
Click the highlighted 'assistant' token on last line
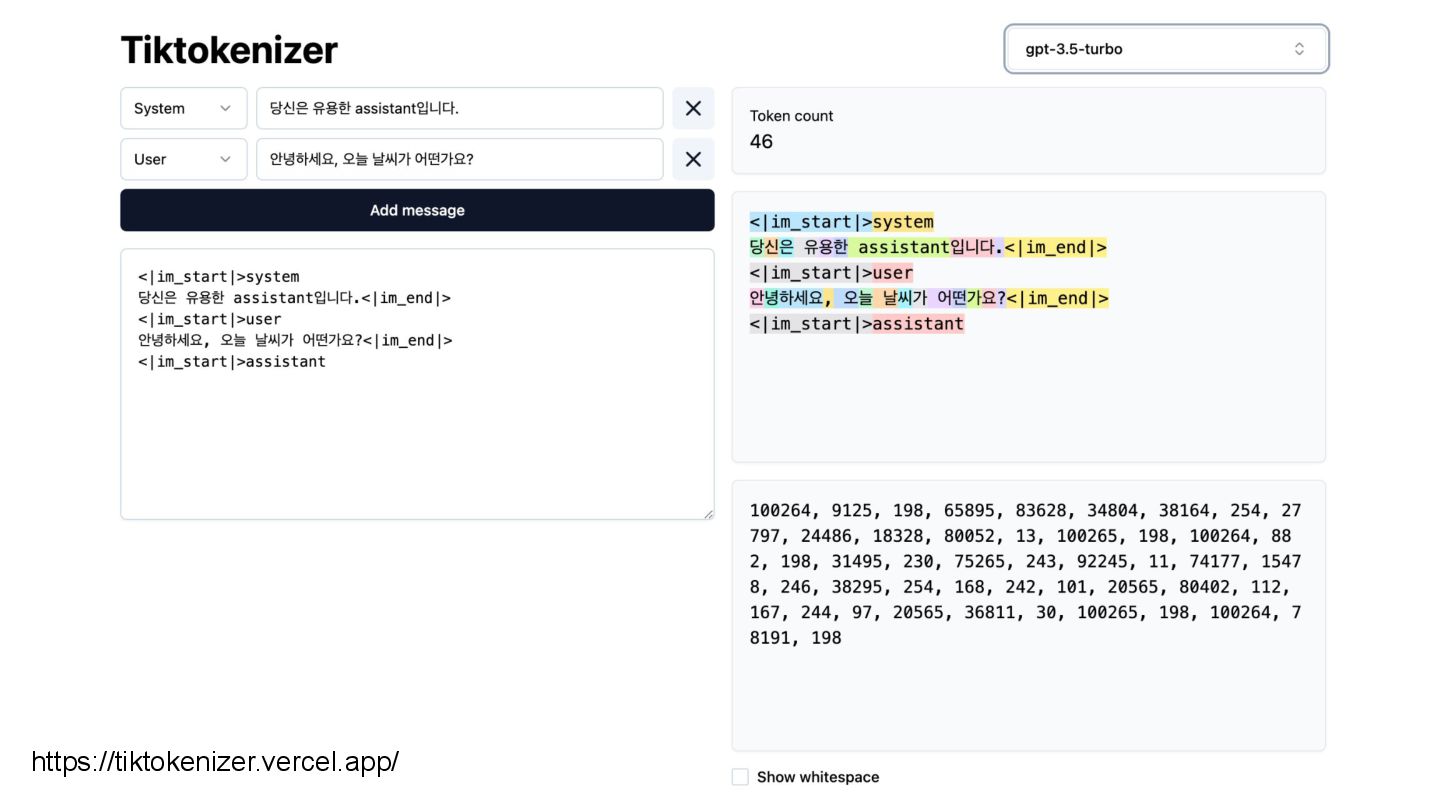(918, 324)
